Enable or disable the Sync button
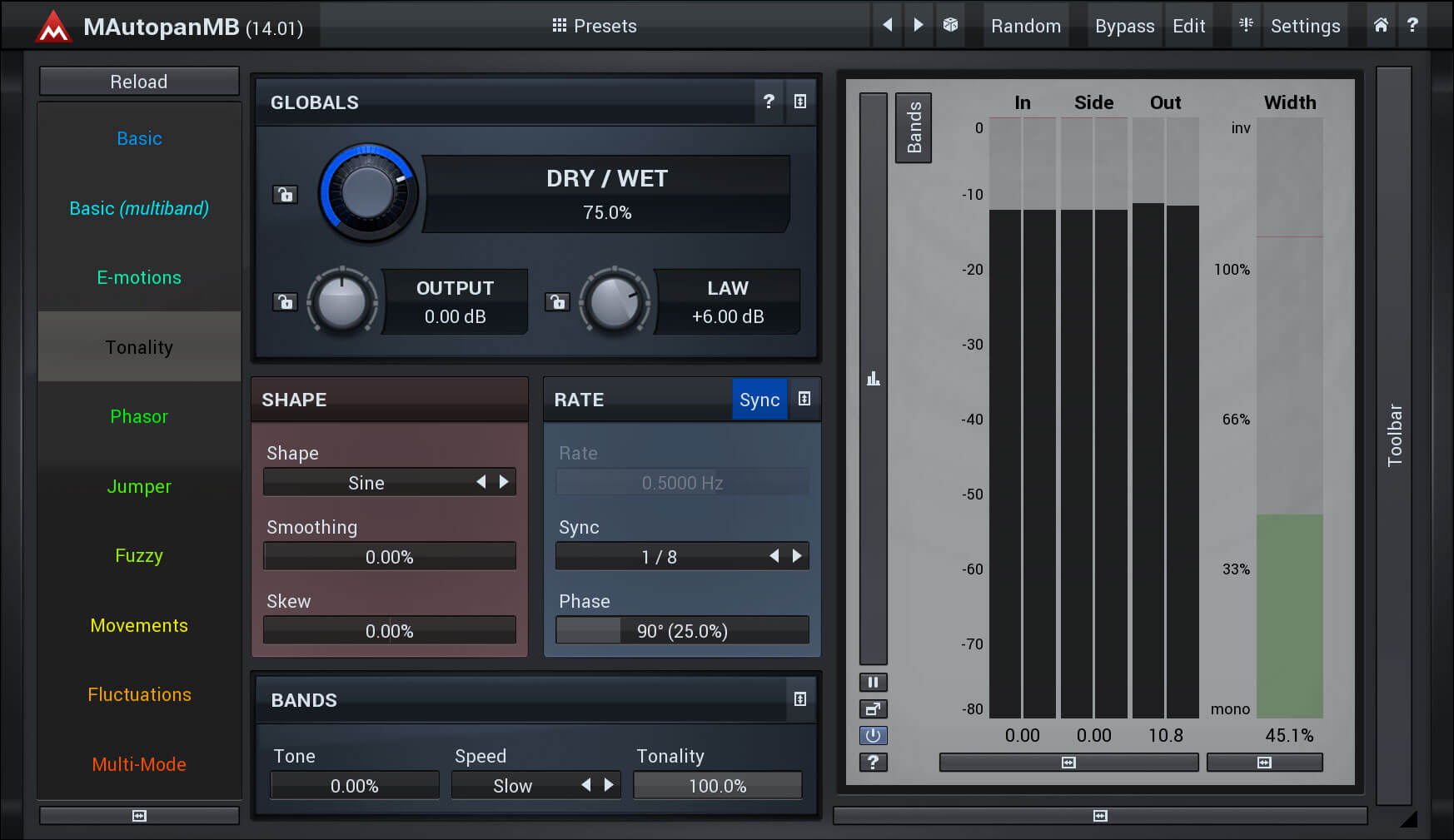 759,400
